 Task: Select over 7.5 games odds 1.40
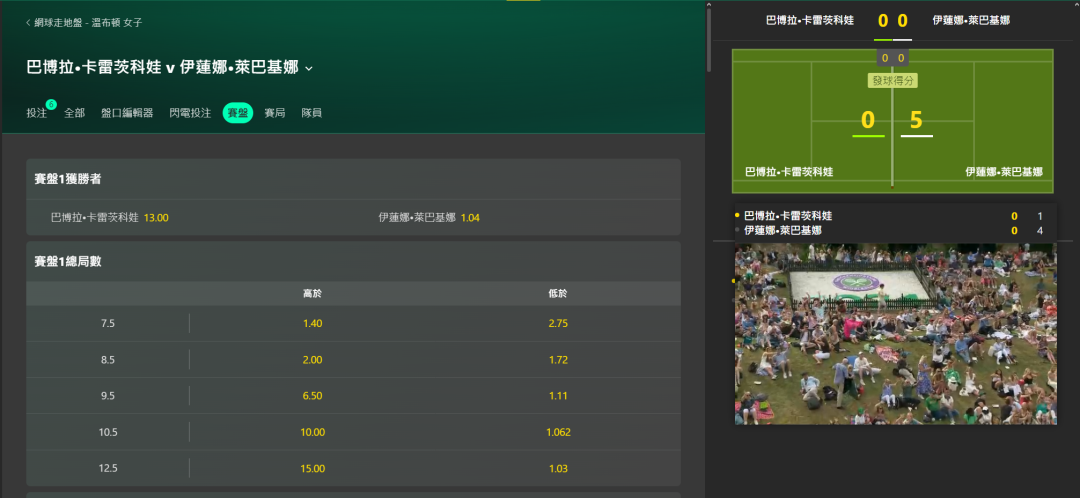point(313,324)
